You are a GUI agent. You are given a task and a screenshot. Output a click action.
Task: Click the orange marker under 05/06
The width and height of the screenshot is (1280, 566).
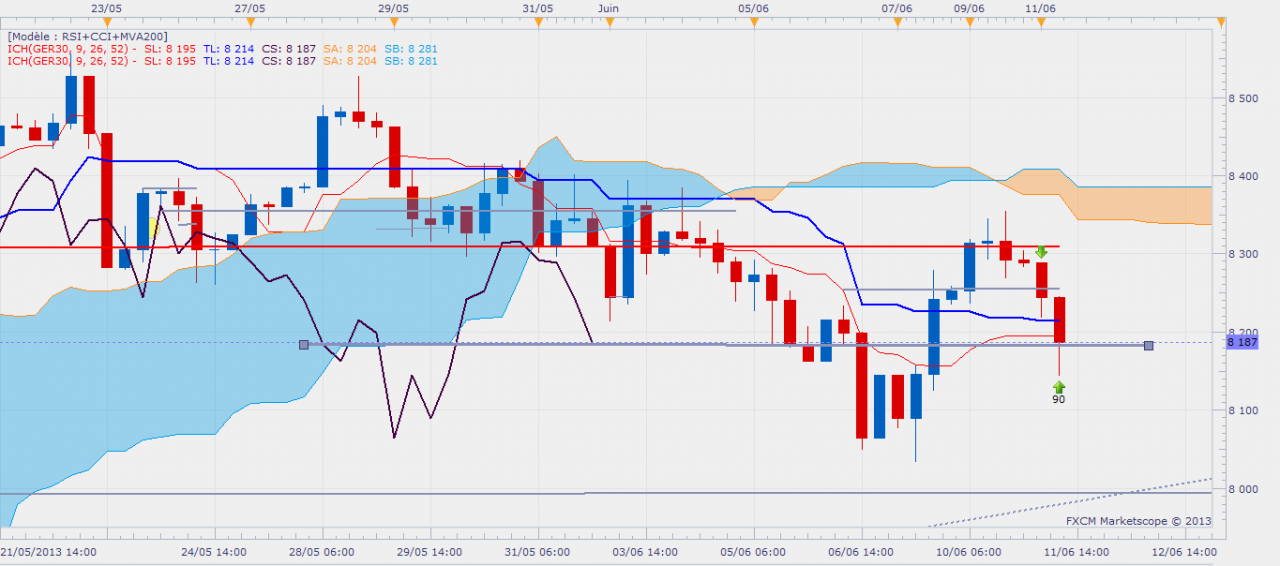tap(753, 22)
